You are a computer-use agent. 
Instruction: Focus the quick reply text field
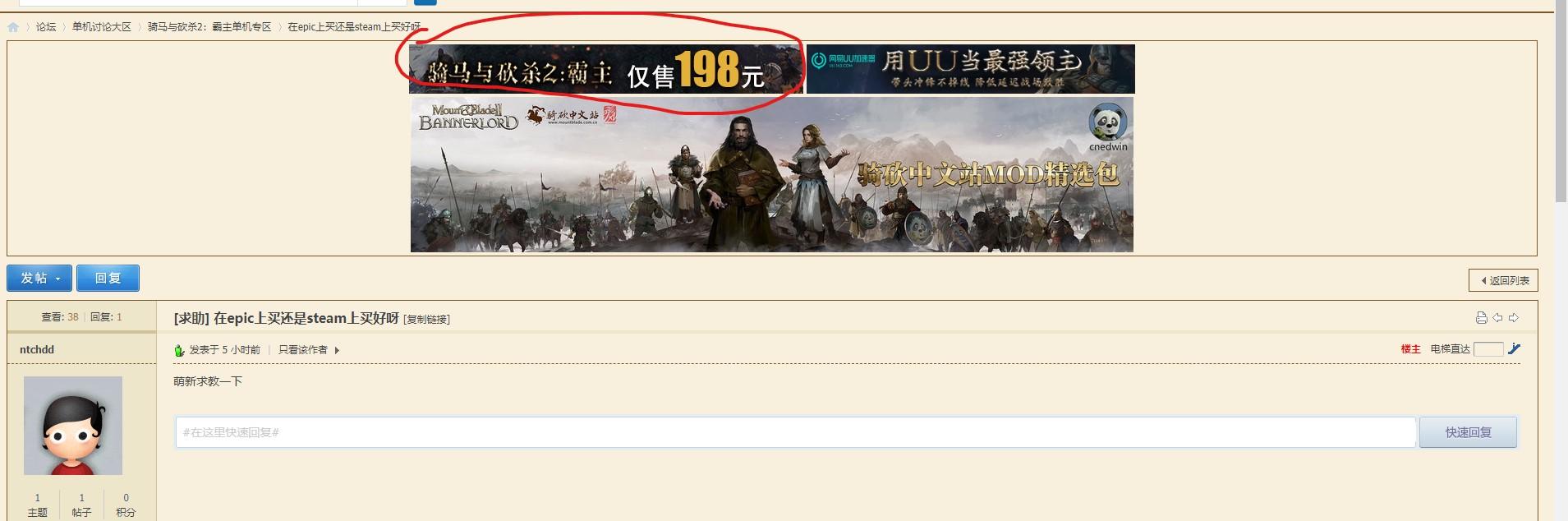(795, 432)
